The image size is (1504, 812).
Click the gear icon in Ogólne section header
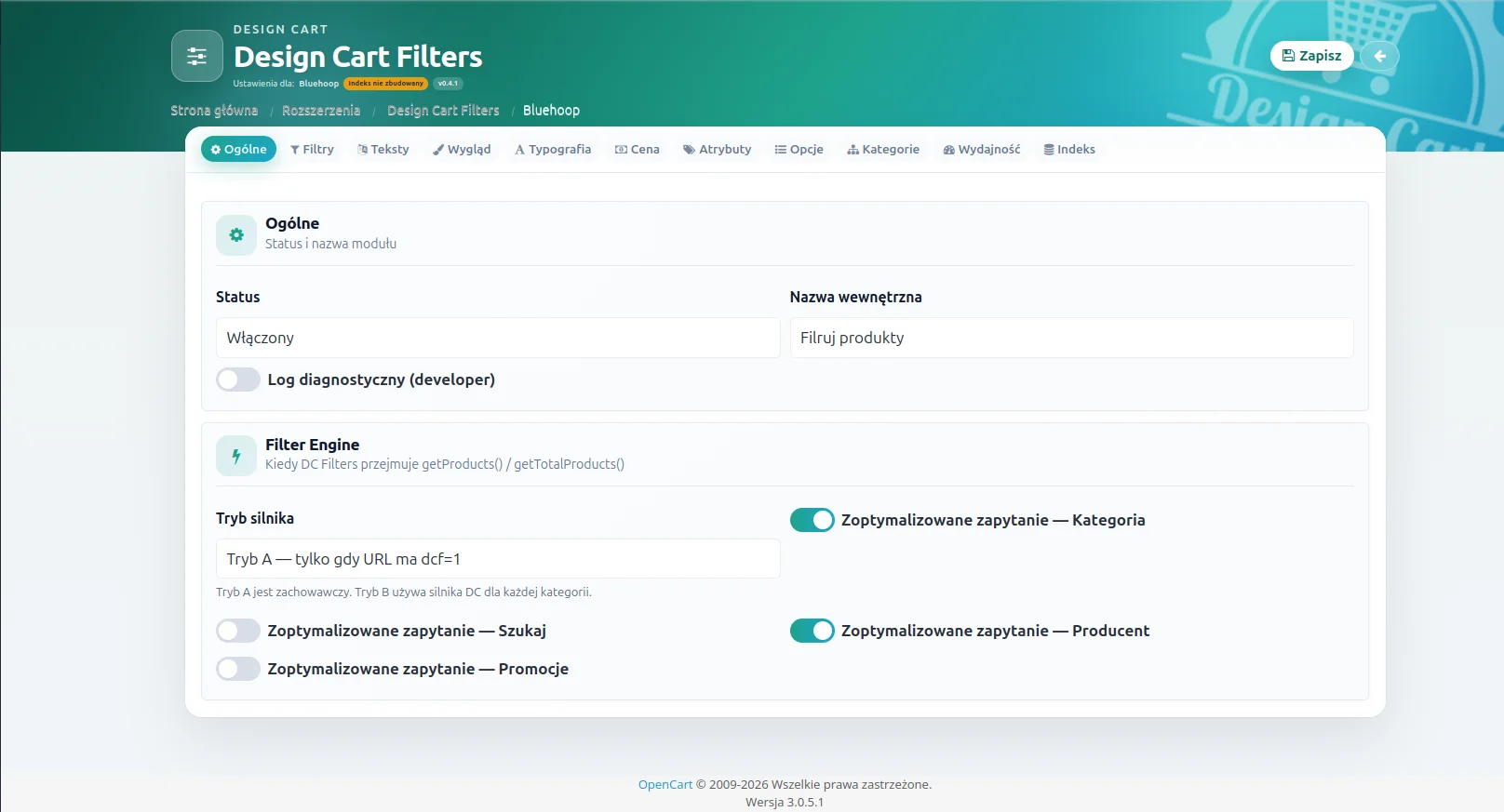click(236, 235)
